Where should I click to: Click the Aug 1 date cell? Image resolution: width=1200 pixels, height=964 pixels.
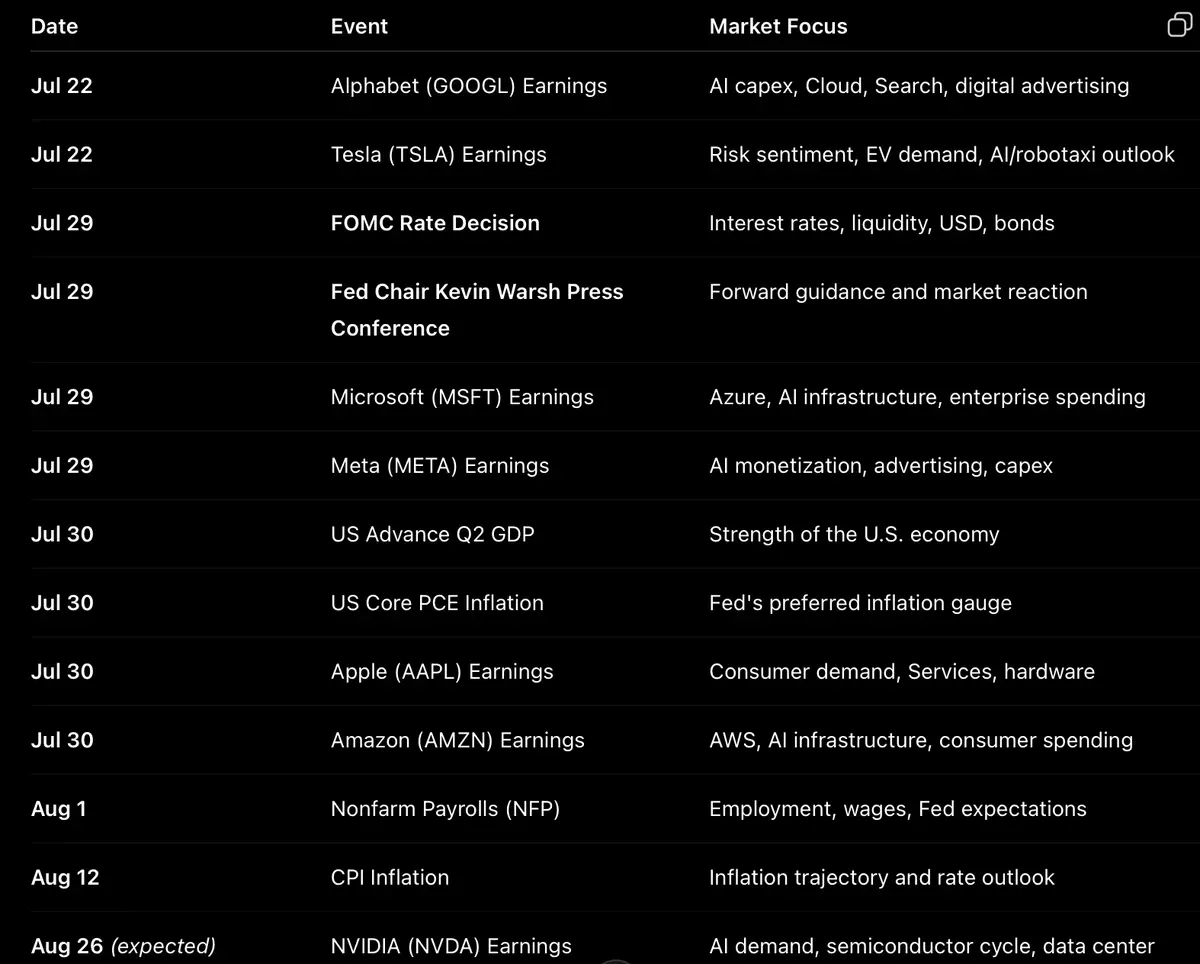58,809
